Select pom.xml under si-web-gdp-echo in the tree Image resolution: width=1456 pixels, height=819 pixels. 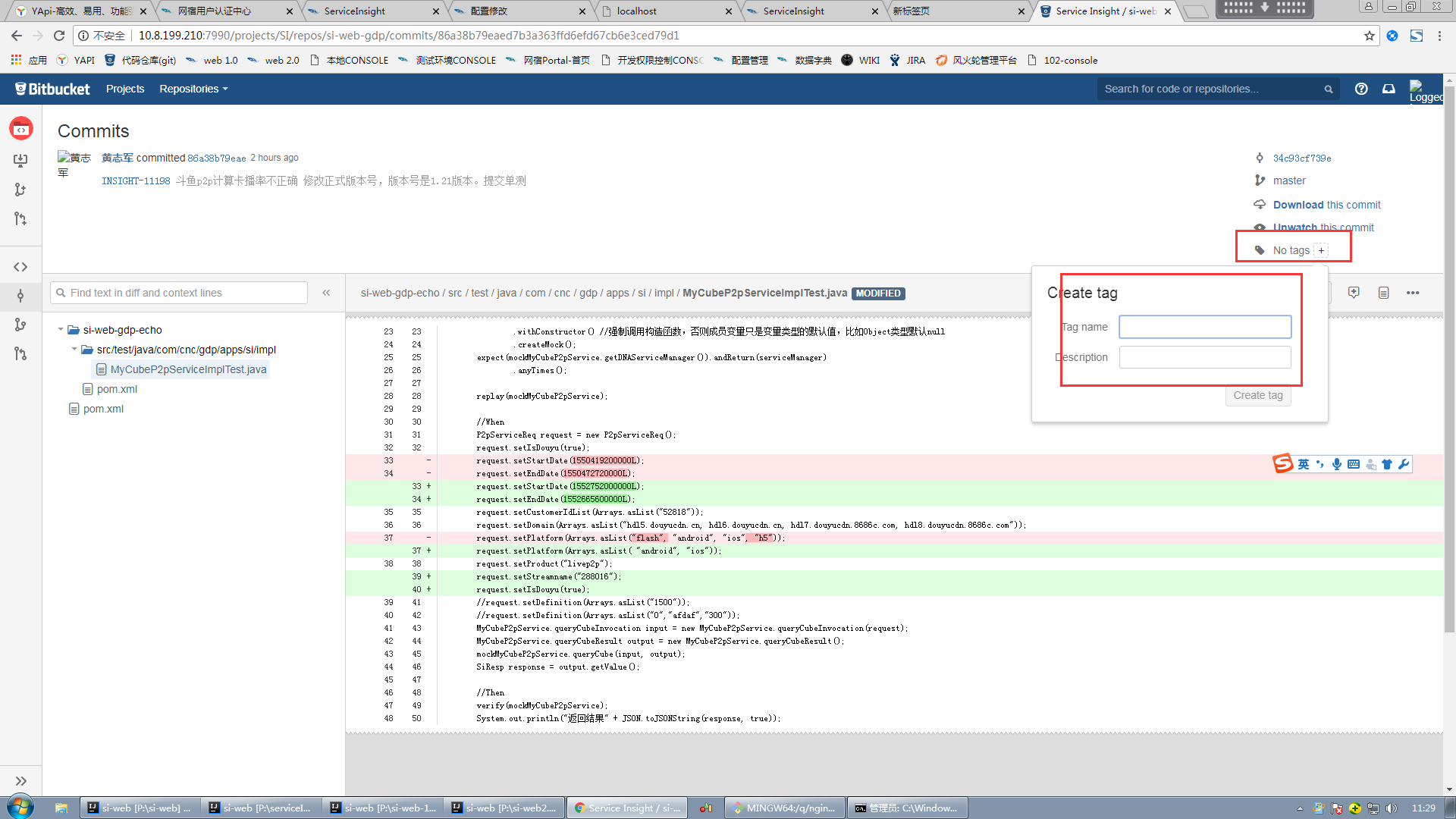click(x=117, y=389)
